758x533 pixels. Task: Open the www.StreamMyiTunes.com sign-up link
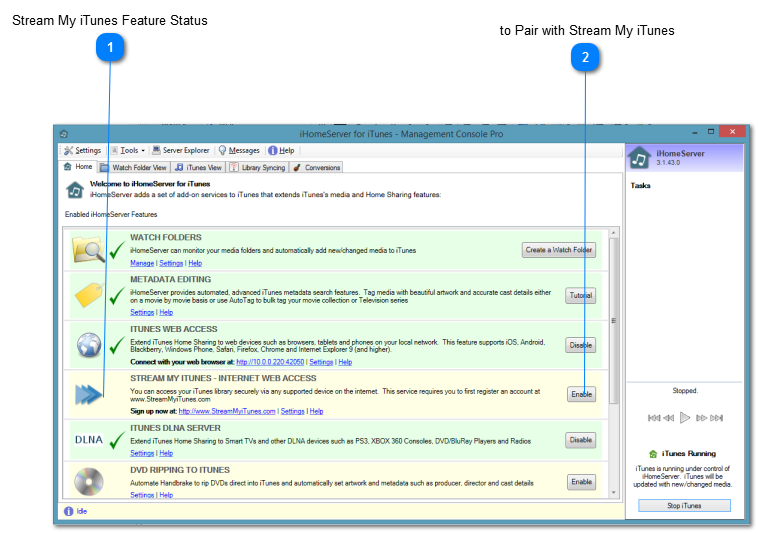click(227, 411)
